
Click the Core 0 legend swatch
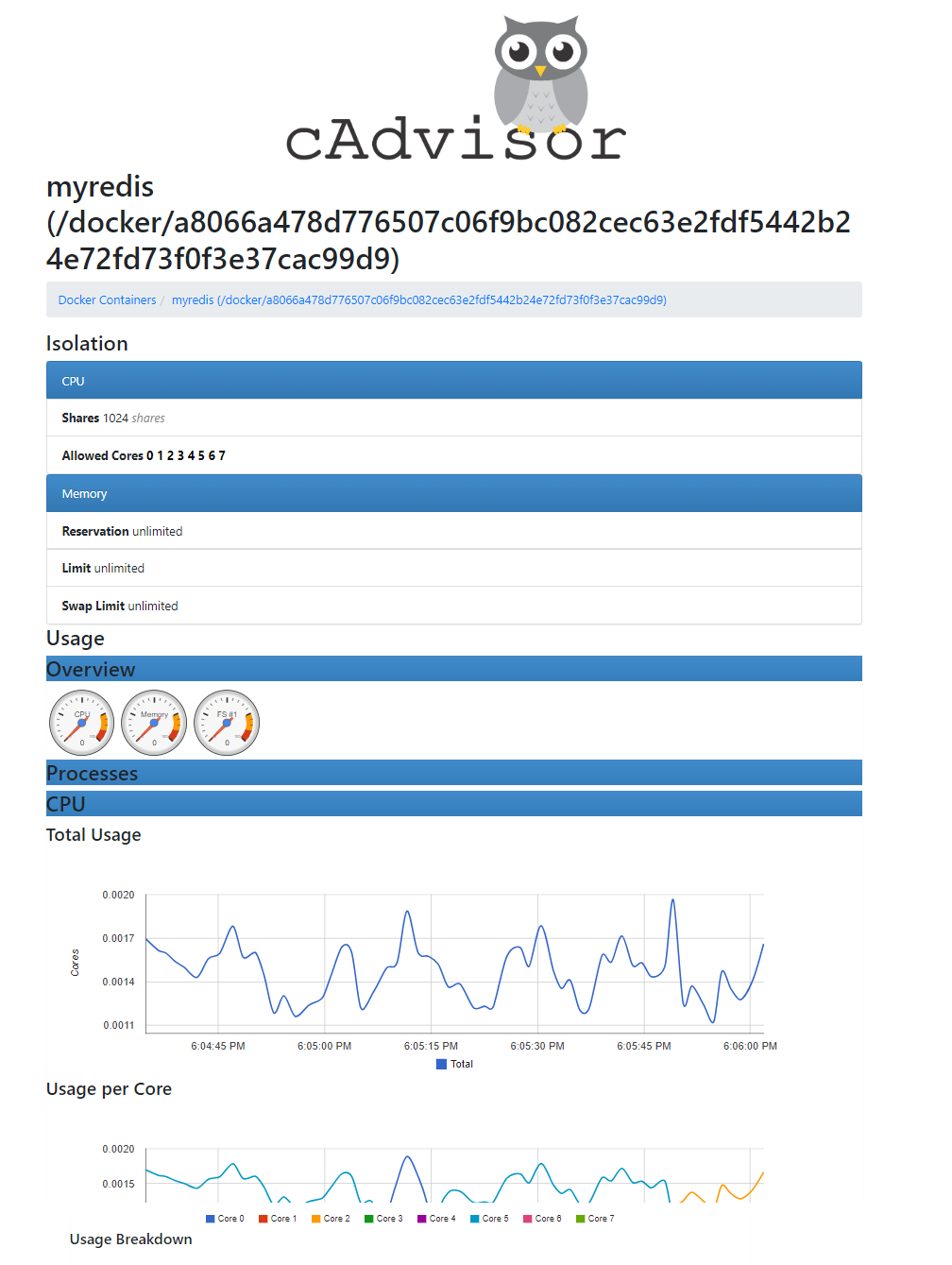pyautogui.click(x=211, y=1219)
